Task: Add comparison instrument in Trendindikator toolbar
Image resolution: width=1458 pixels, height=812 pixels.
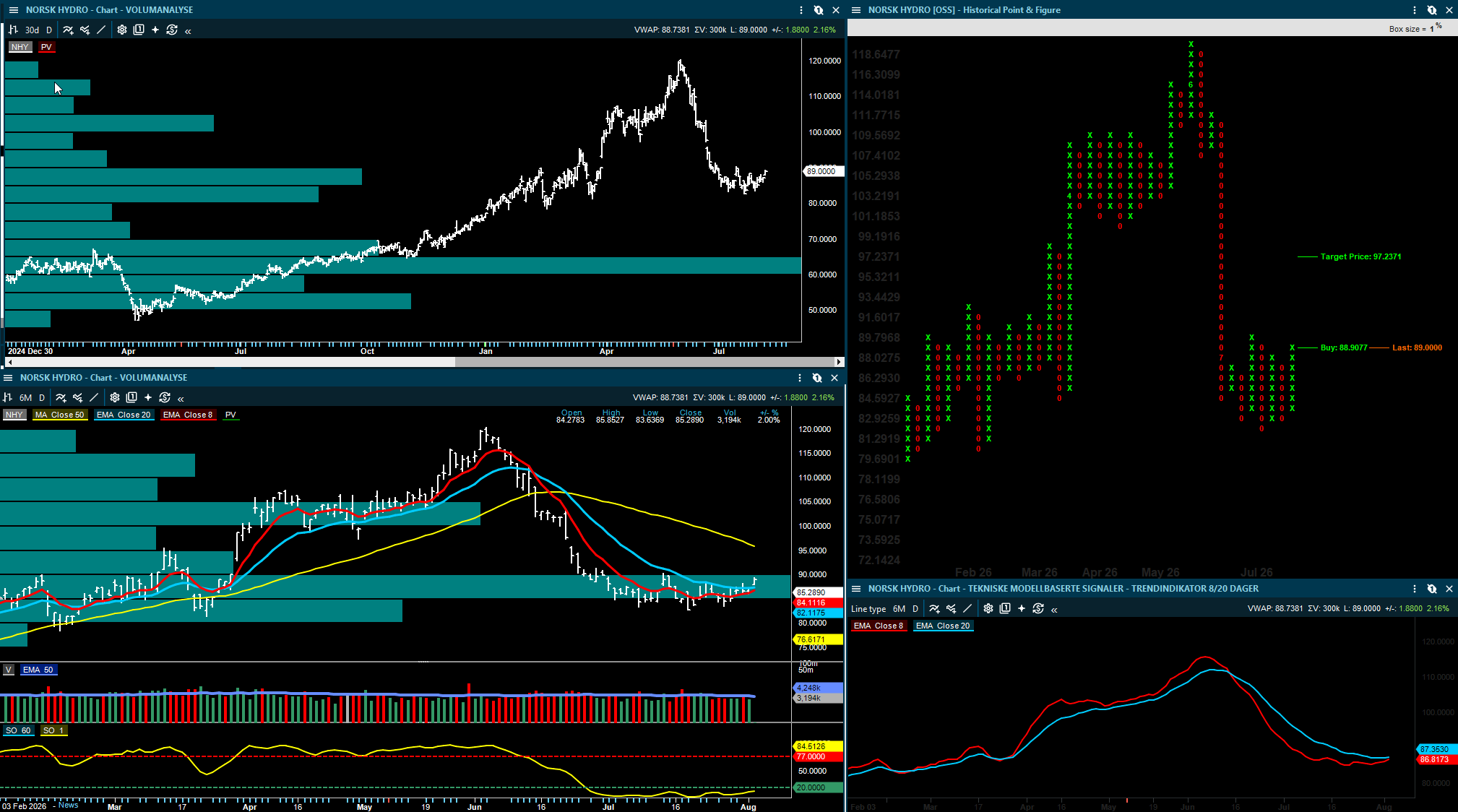Action: pyautogui.click(x=951, y=609)
